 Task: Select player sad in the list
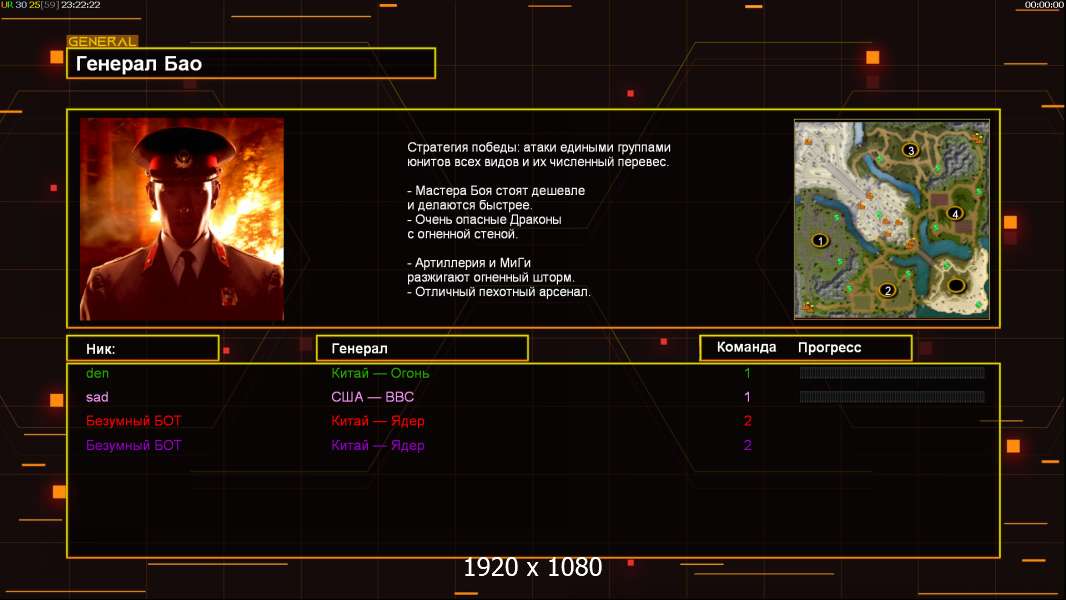[x=97, y=397]
